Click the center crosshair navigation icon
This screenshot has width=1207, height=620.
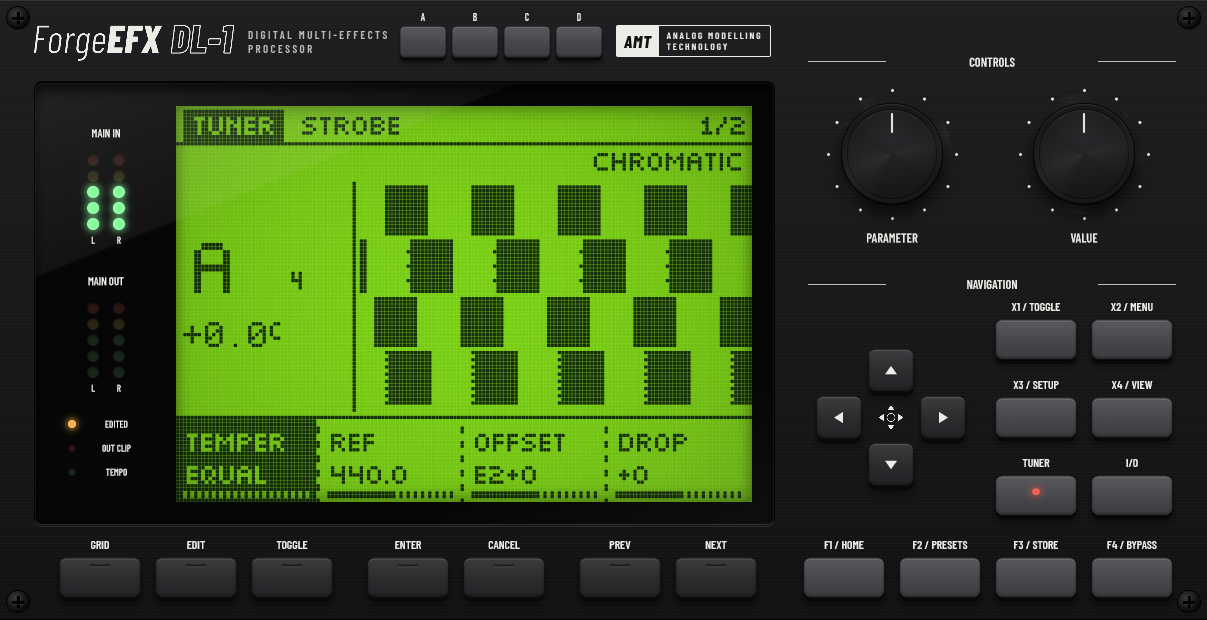(891, 417)
